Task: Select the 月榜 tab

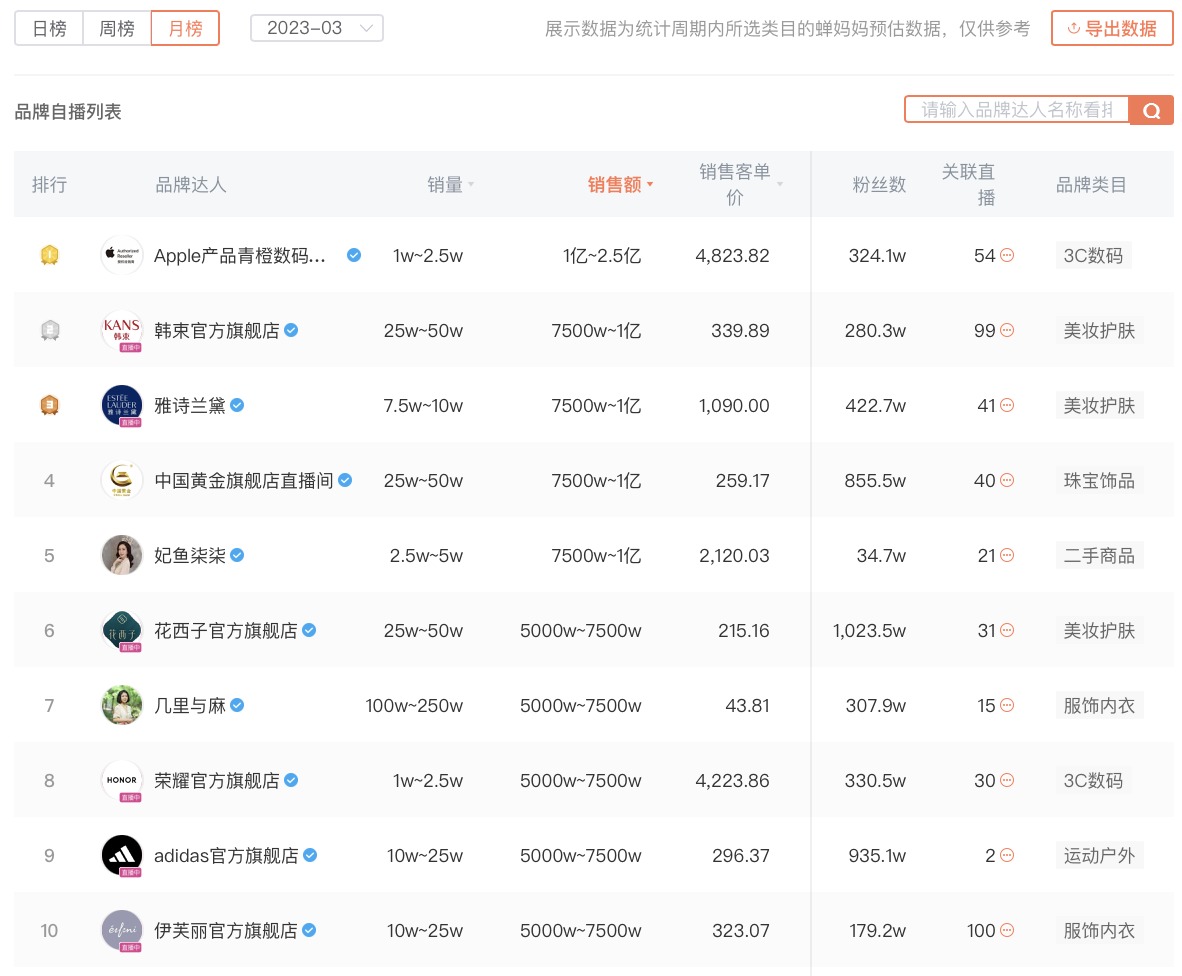Action: [185, 29]
